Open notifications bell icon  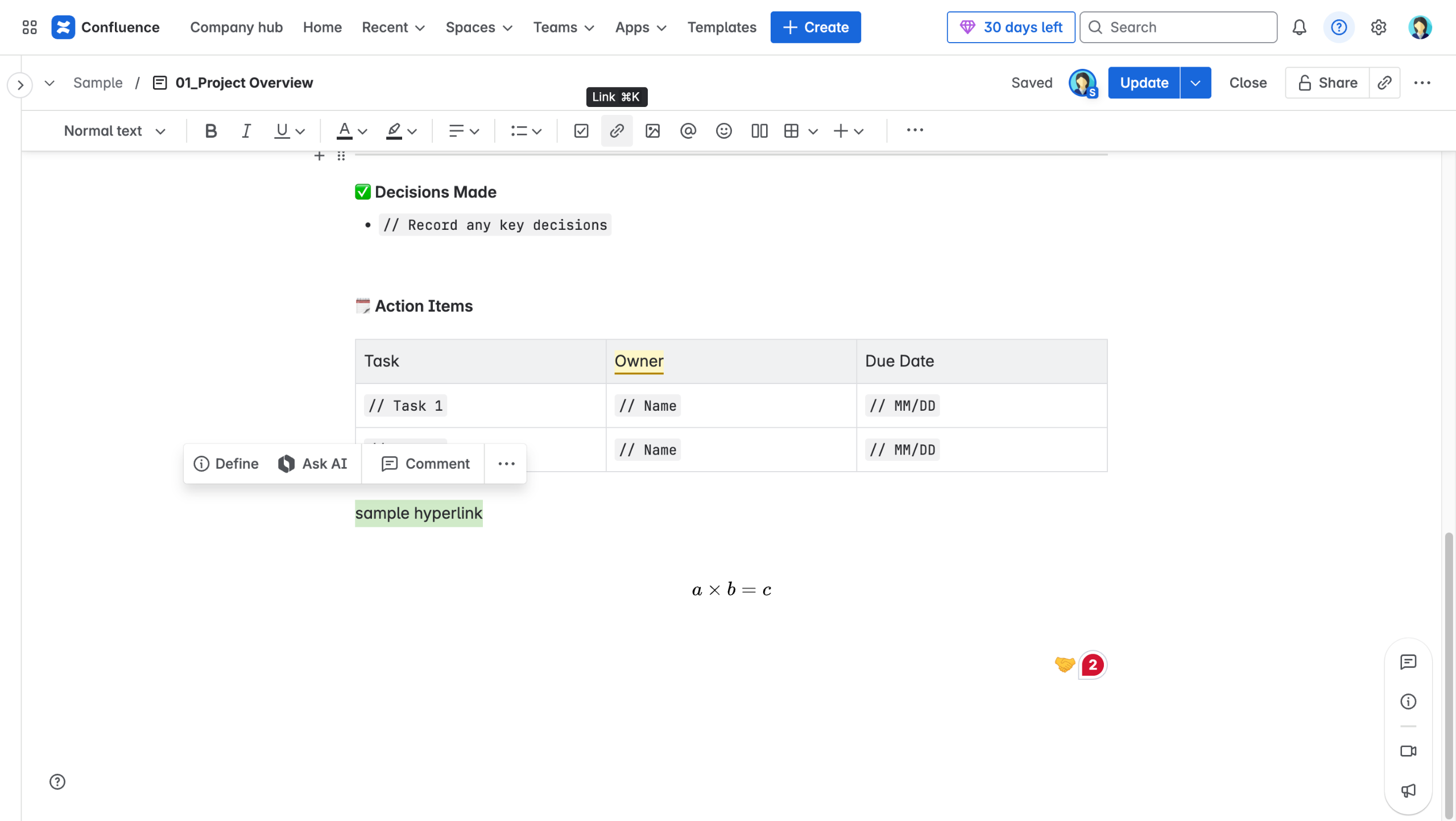tap(1299, 27)
